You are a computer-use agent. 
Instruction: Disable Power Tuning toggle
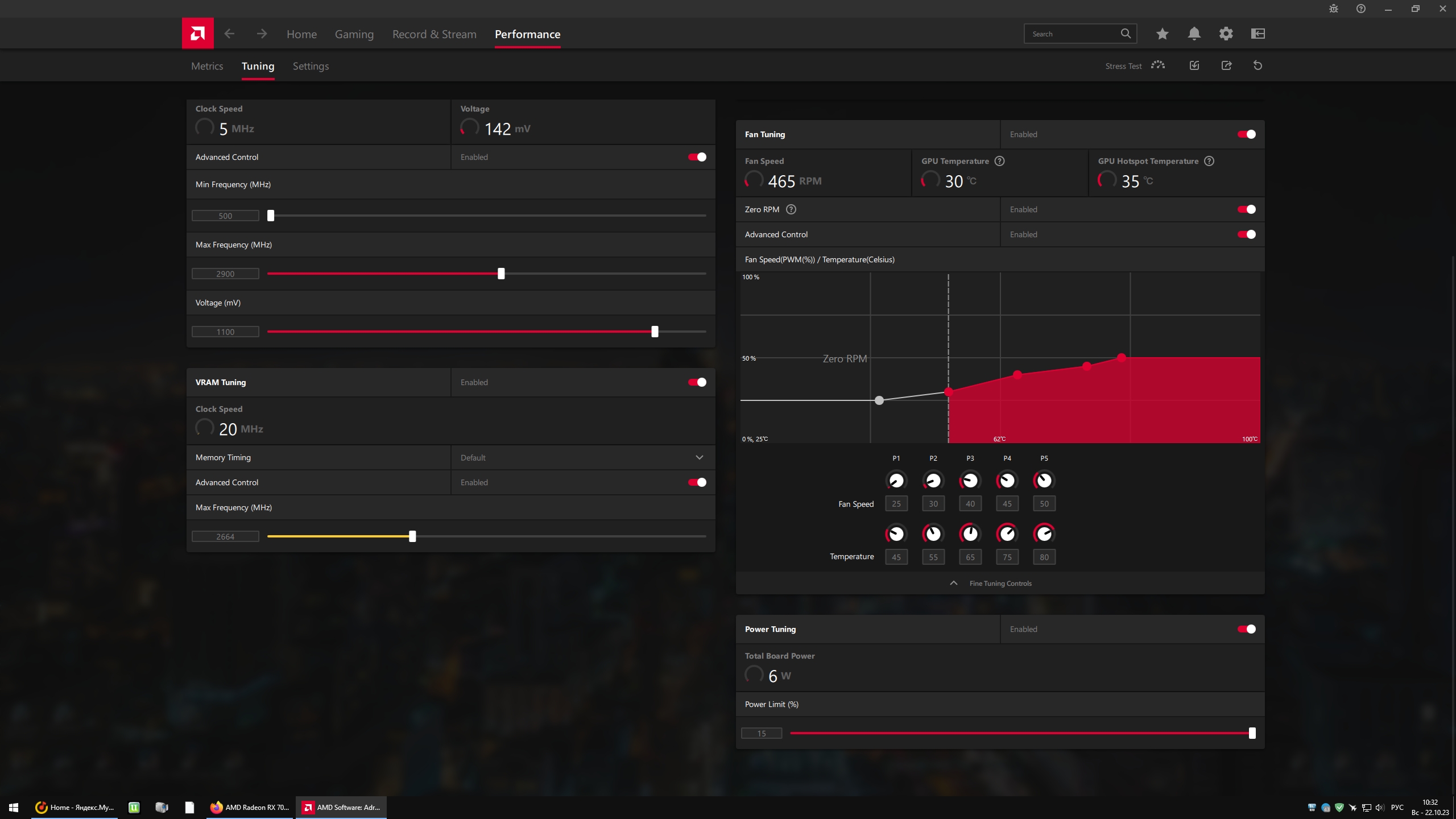[x=1246, y=629]
